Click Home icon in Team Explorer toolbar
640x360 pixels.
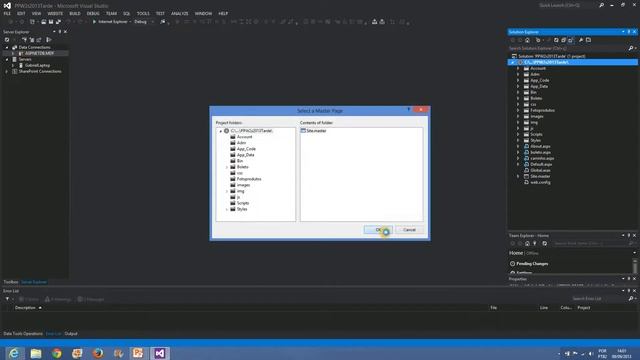coord(527,243)
